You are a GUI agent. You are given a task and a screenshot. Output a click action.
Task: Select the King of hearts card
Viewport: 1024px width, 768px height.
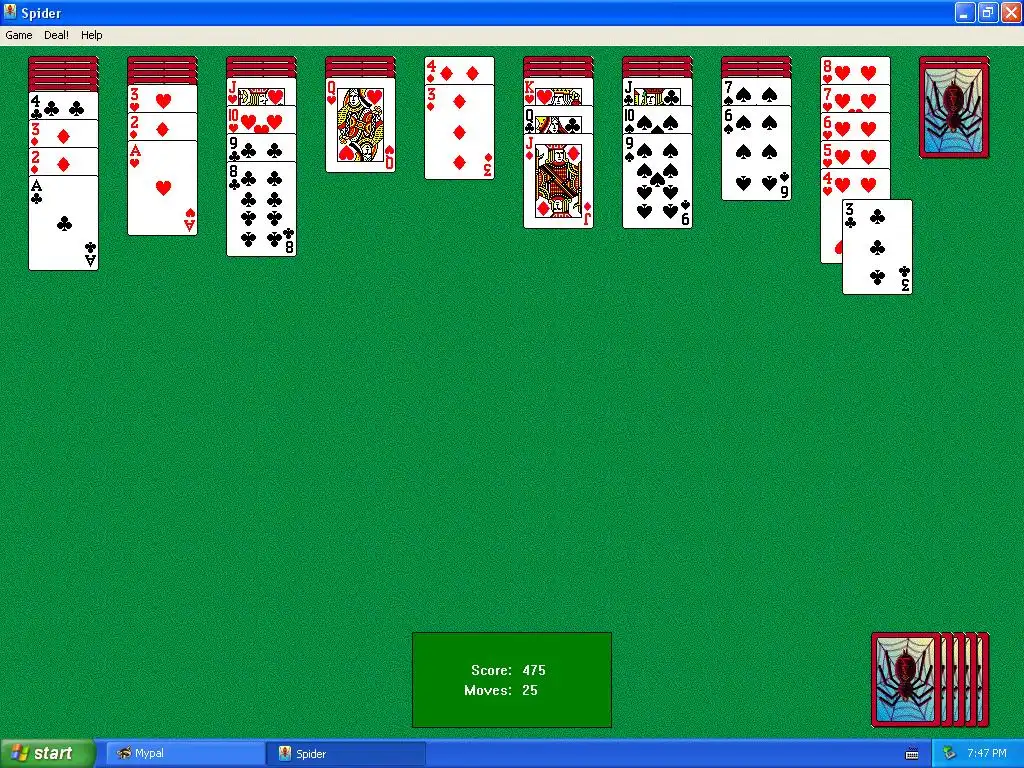[558, 91]
